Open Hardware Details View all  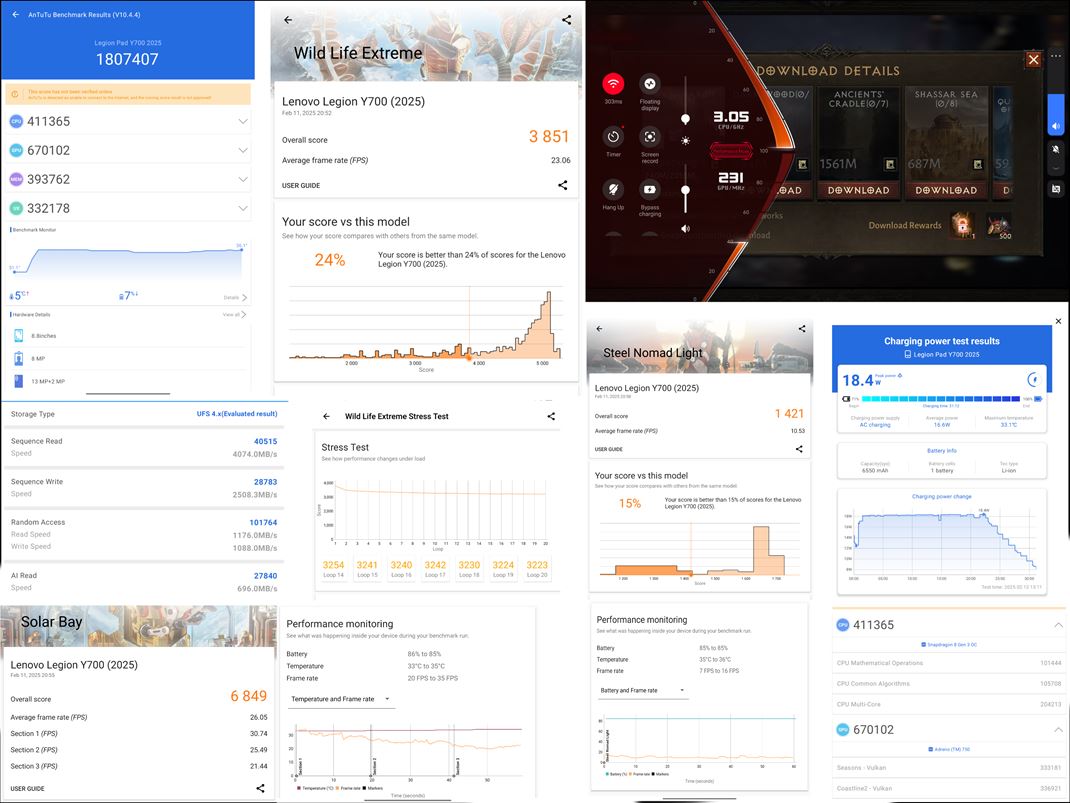(234, 315)
